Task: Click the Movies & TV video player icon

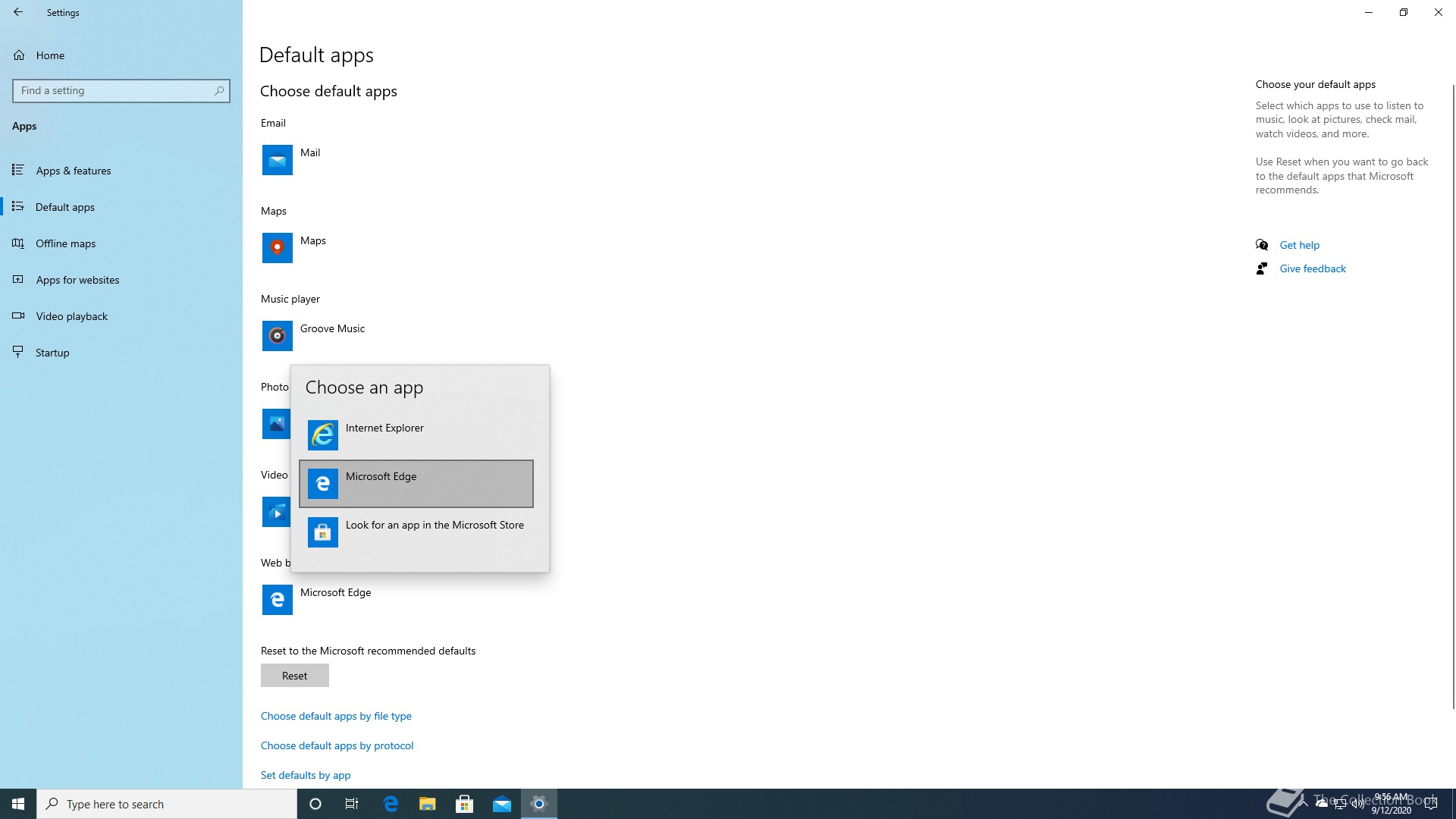Action: point(276,512)
